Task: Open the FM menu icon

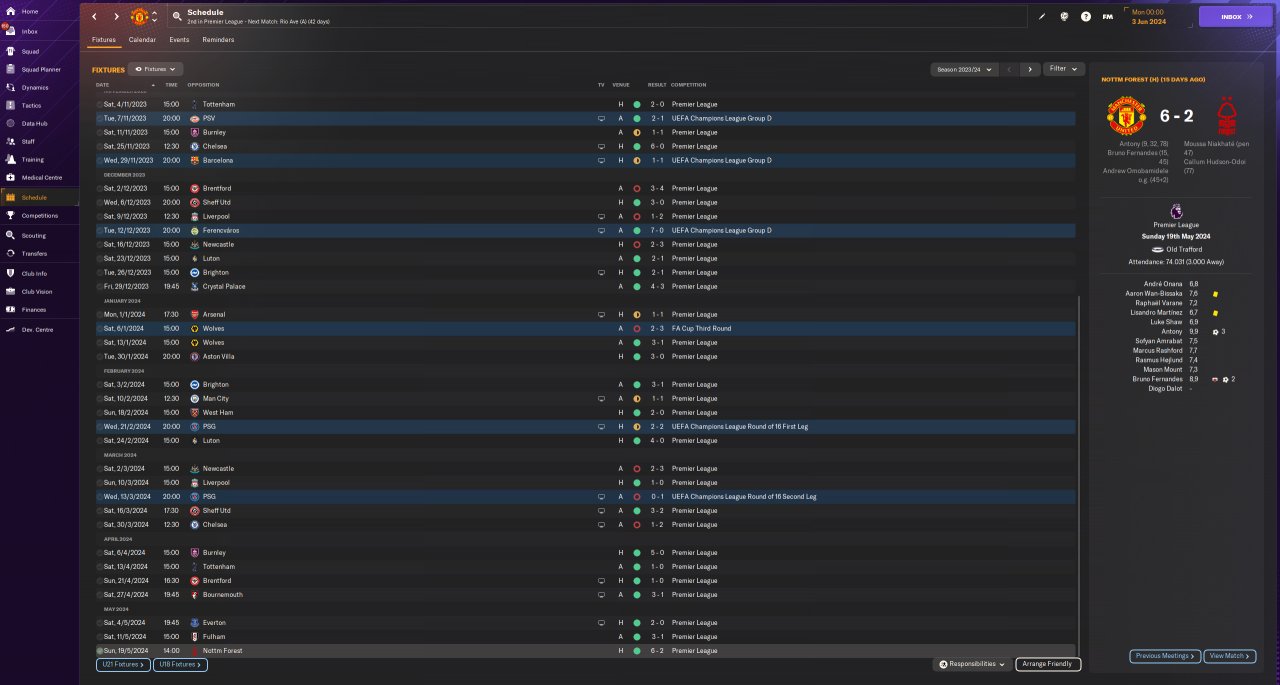Action: (x=1107, y=16)
